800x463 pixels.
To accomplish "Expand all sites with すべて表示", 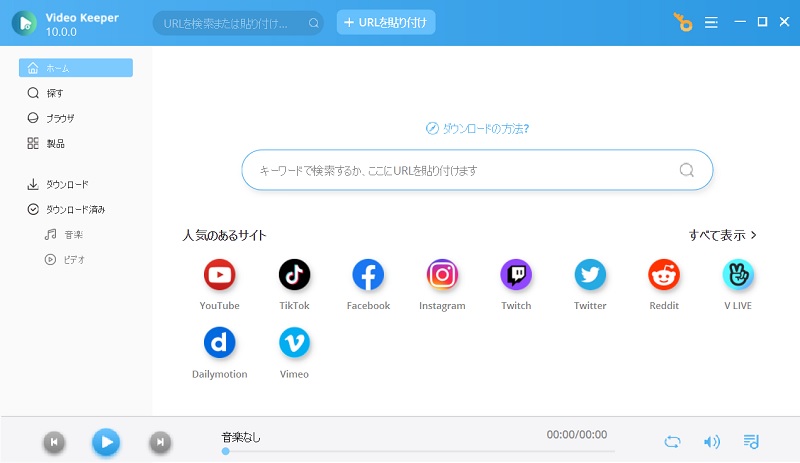I will pyautogui.click(x=722, y=235).
